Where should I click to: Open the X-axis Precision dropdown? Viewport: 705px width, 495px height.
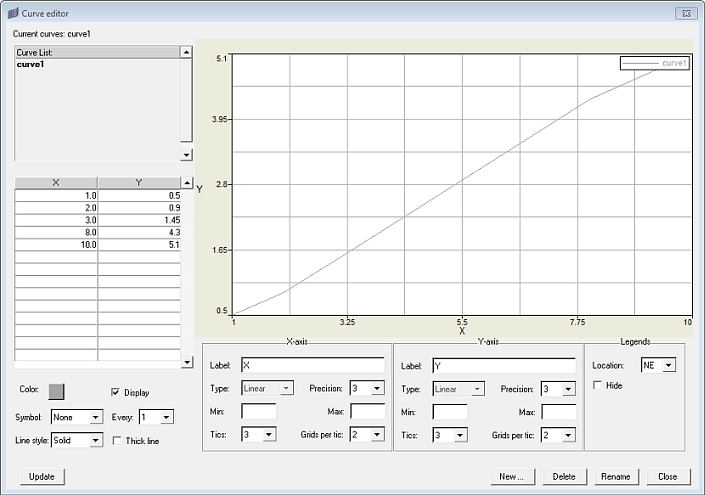(377, 388)
